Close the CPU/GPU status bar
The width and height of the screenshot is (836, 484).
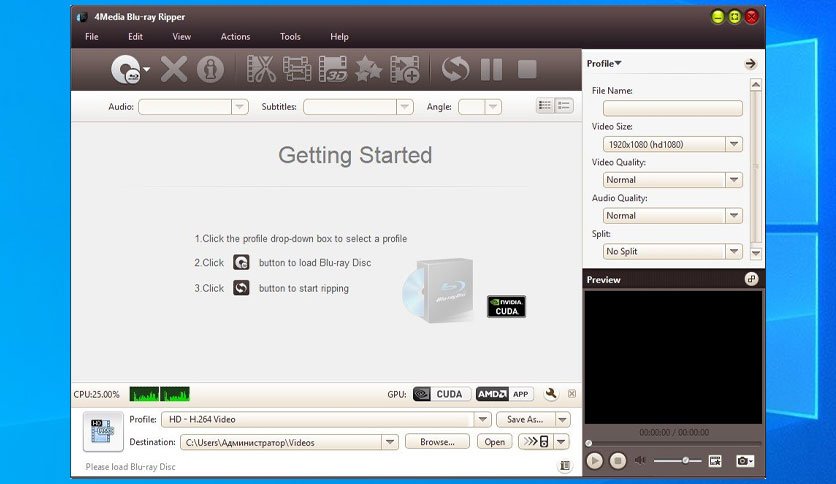572,394
